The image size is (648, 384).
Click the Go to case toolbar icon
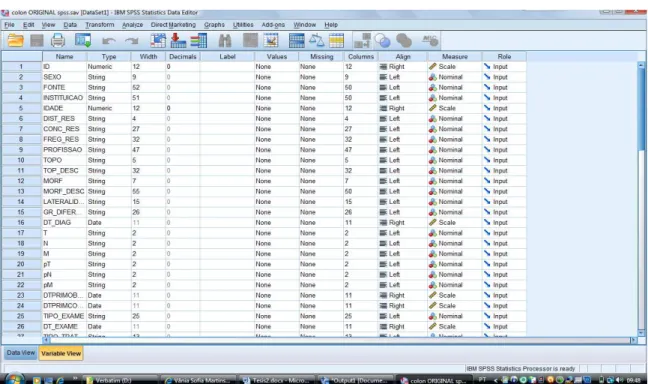pos(158,41)
